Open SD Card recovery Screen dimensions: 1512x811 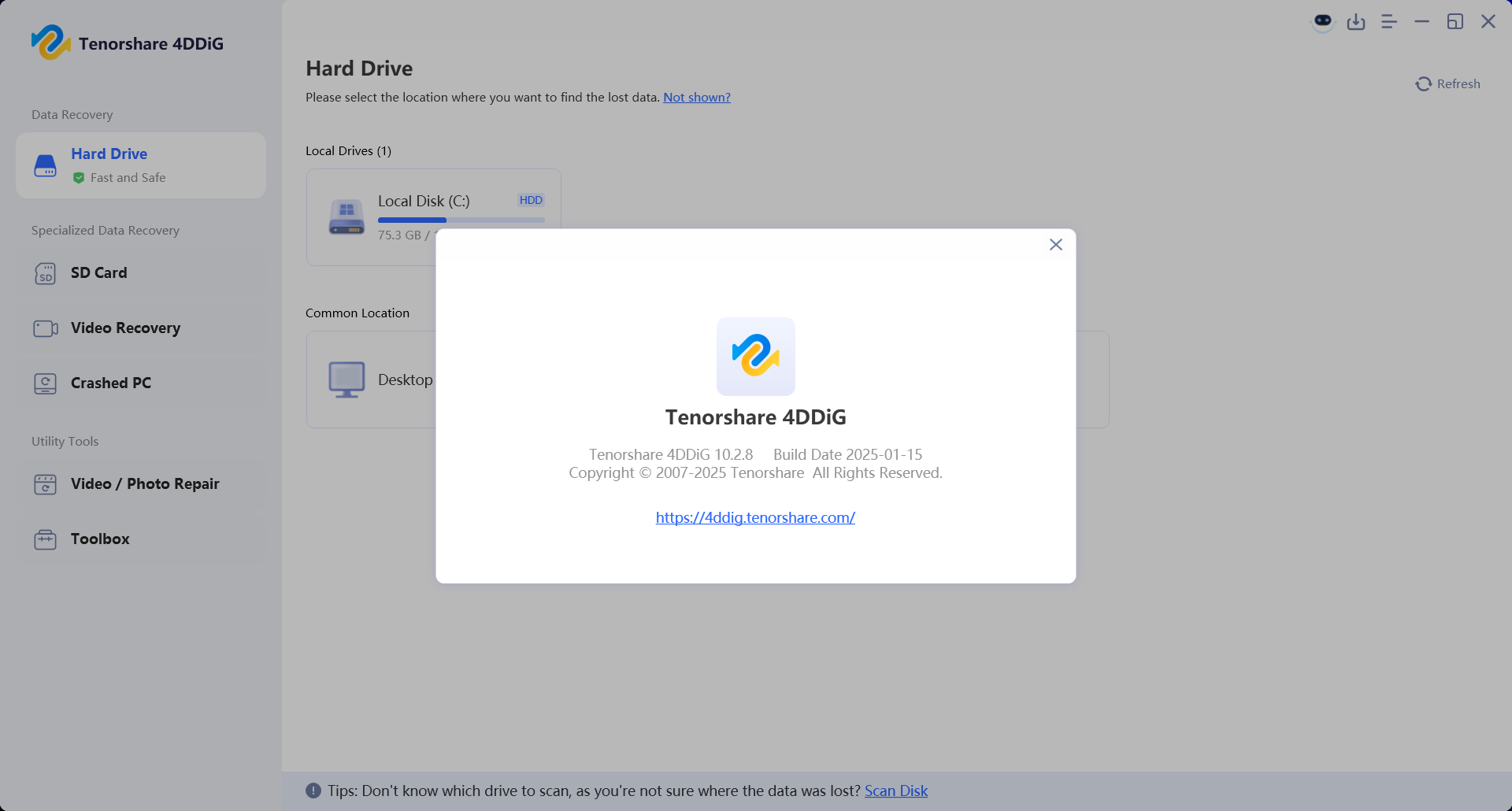coord(141,273)
